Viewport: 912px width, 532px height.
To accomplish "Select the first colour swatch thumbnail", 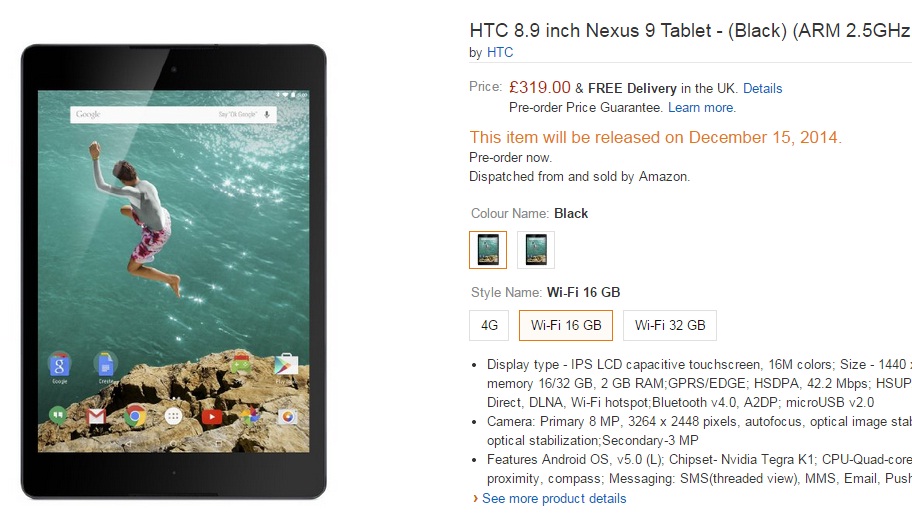I will pyautogui.click(x=488, y=250).
